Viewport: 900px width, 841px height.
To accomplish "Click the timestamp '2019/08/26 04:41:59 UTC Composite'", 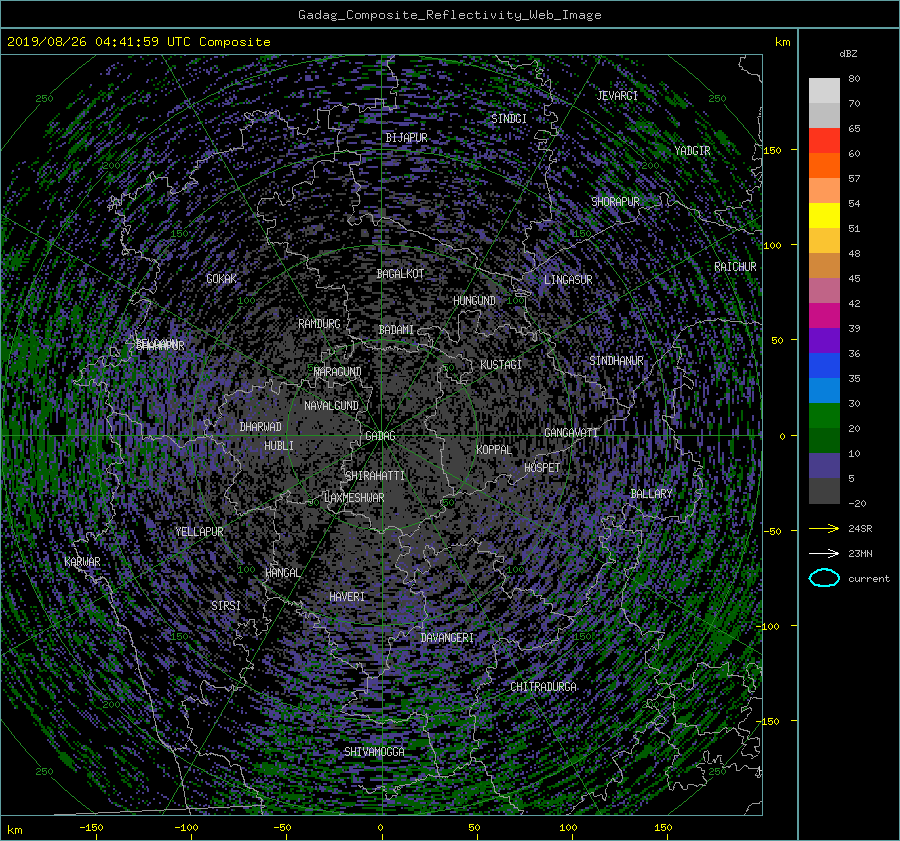I will tap(138, 42).
